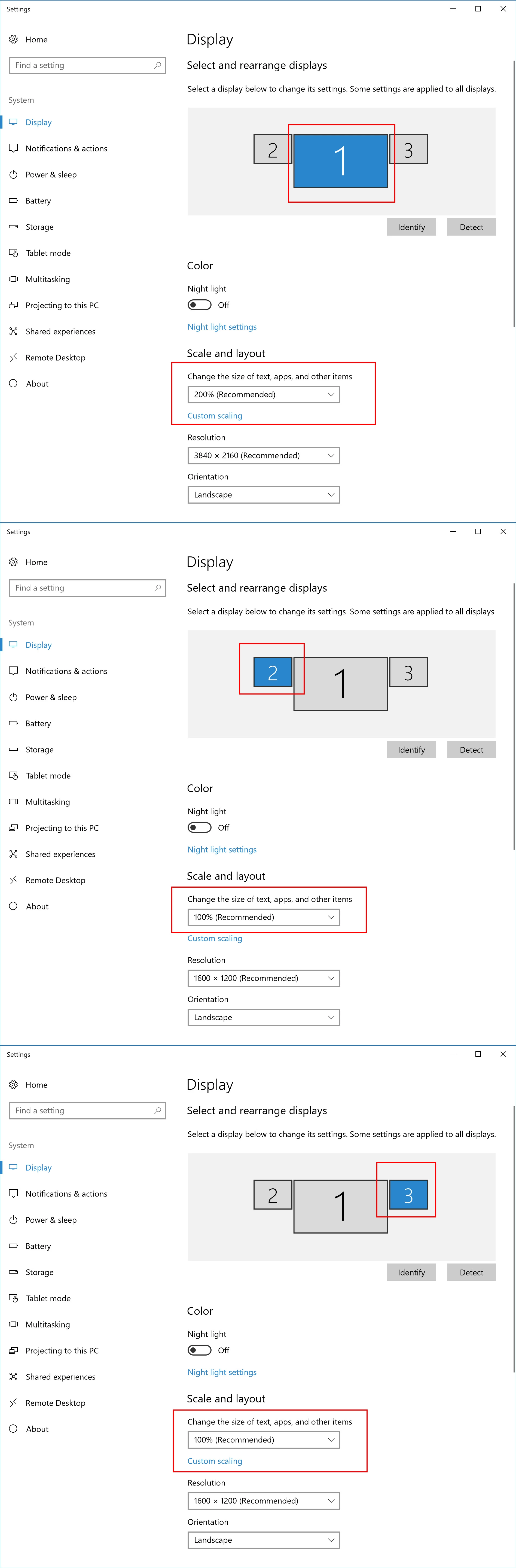Click Shared experiences icon in display-3-selected window
This screenshot has width=516, height=1568.
[x=13, y=1377]
